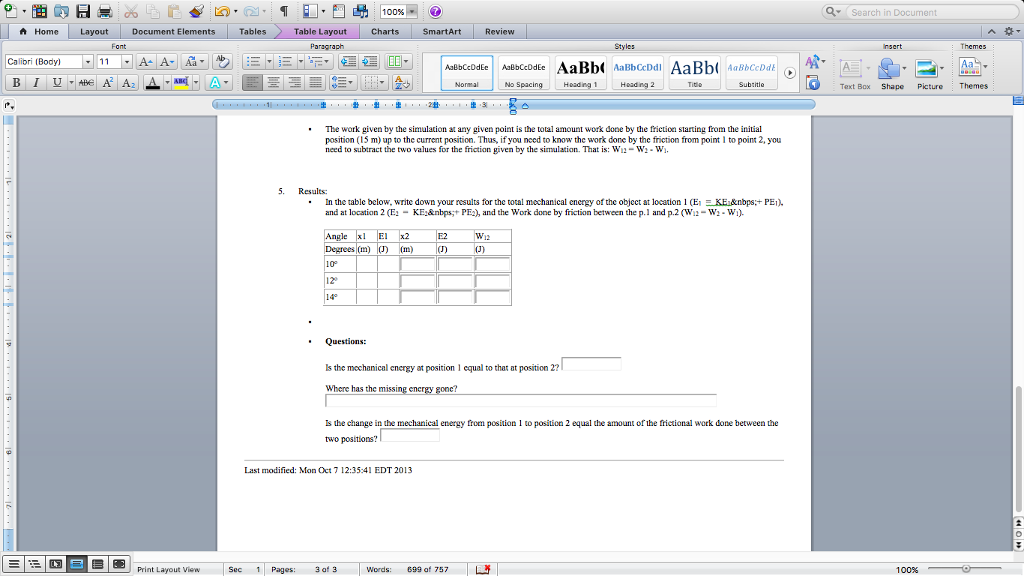Click the Format Painter brush icon
This screenshot has width=1024, height=576.
click(x=196, y=12)
